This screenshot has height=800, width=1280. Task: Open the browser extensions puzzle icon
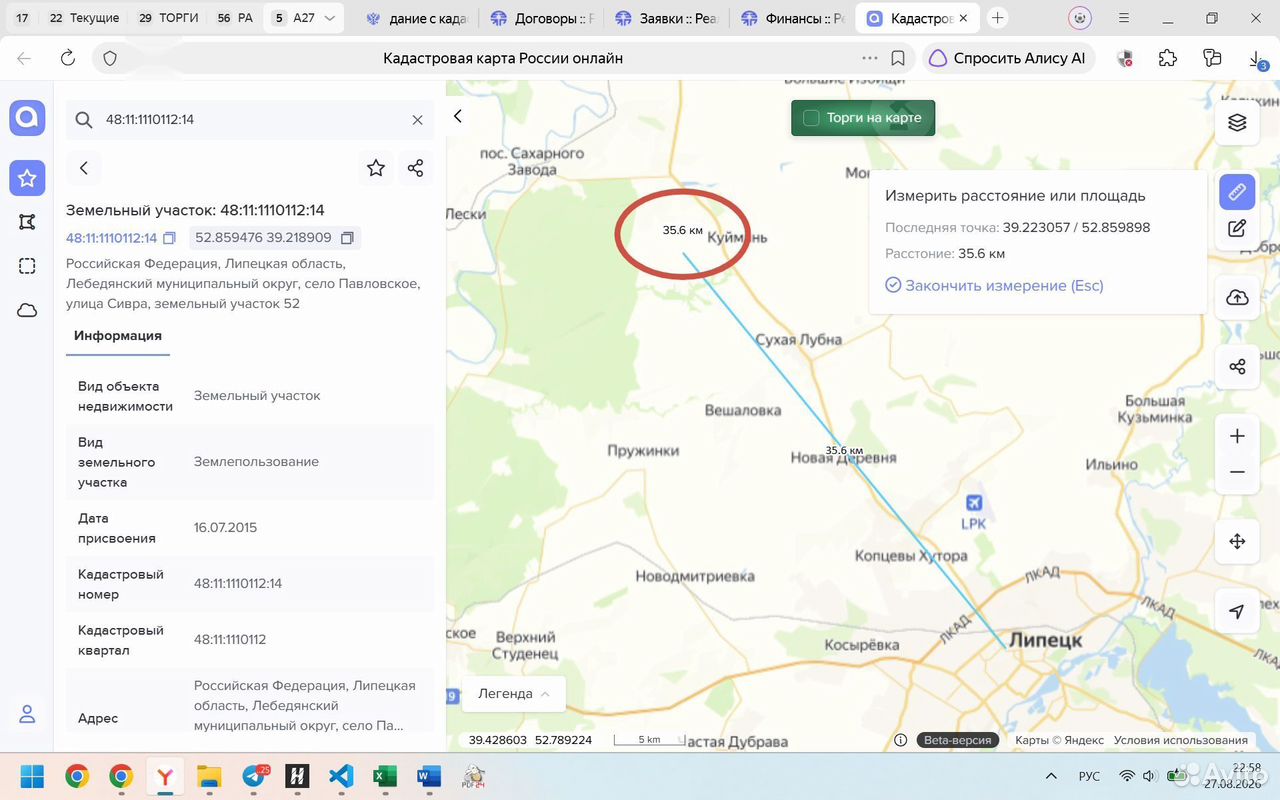1168,58
